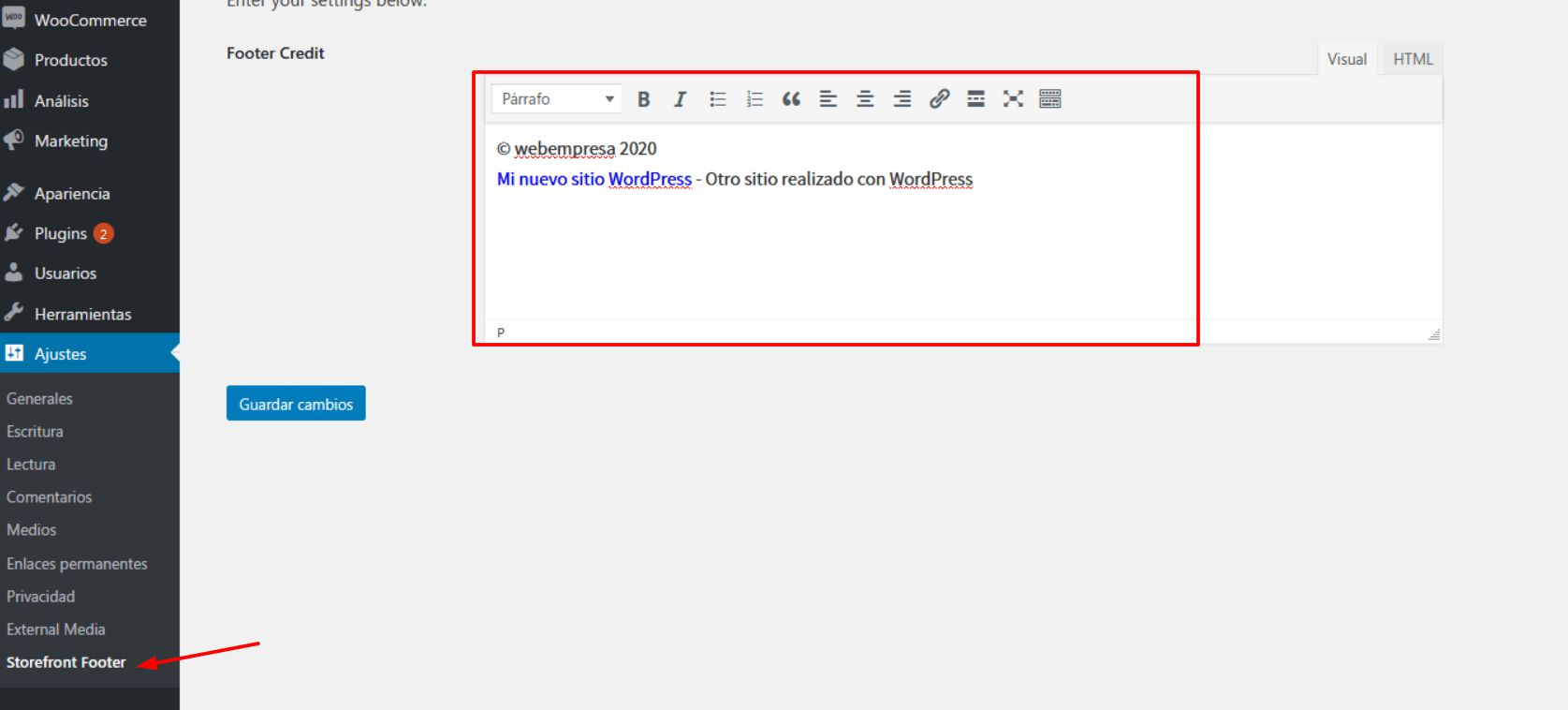Click the Análisis bar chart icon
Screen dimensions: 1568x710
[13, 99]
